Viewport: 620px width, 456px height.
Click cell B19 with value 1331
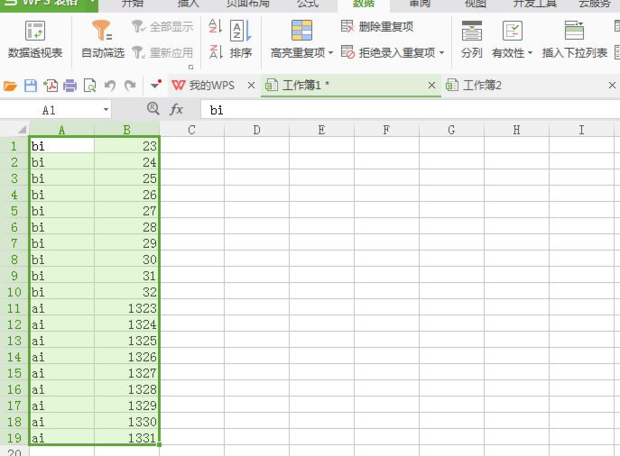pyautogui.click(x=127, y=438)
